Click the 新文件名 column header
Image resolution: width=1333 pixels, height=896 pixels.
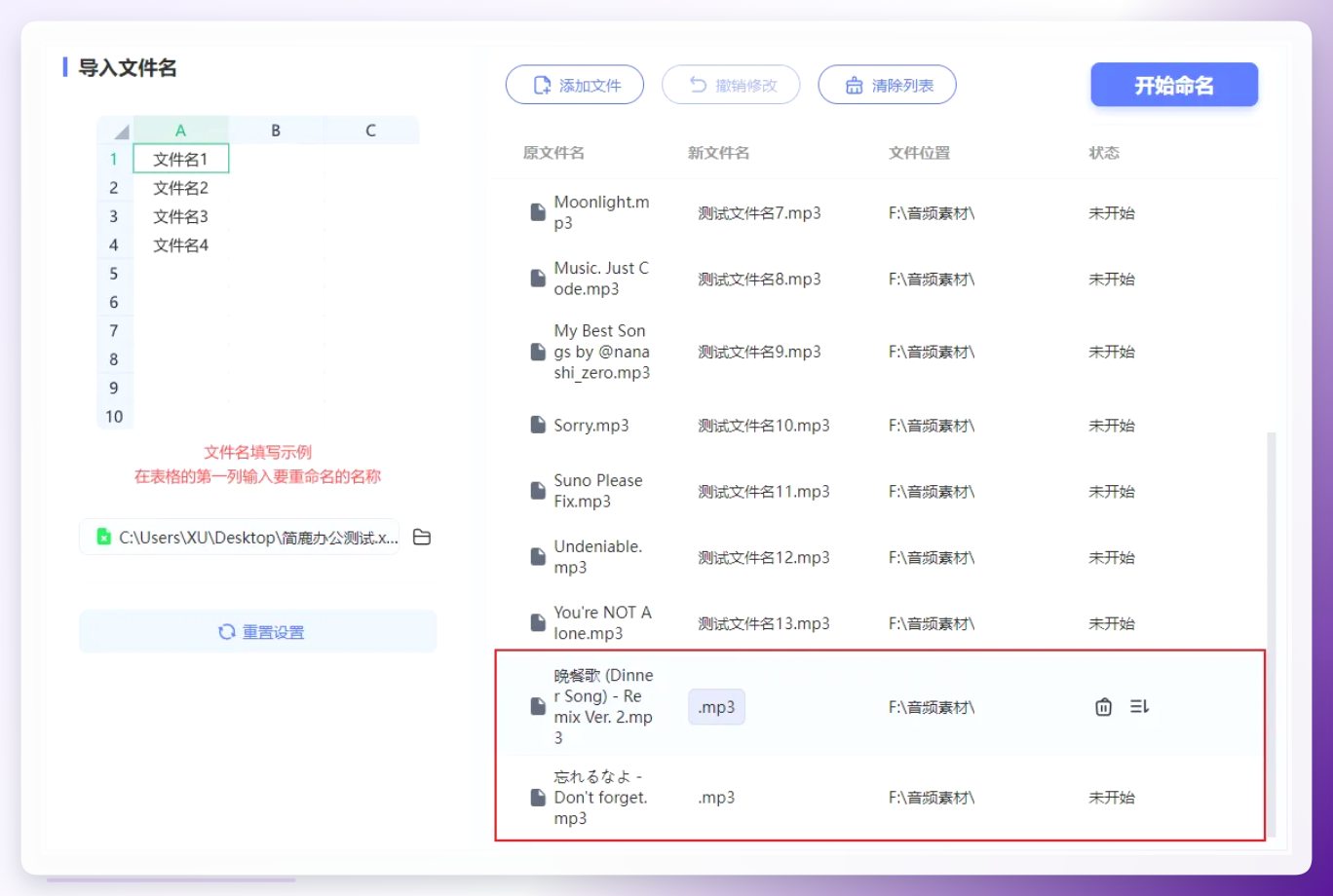[718, 153]
